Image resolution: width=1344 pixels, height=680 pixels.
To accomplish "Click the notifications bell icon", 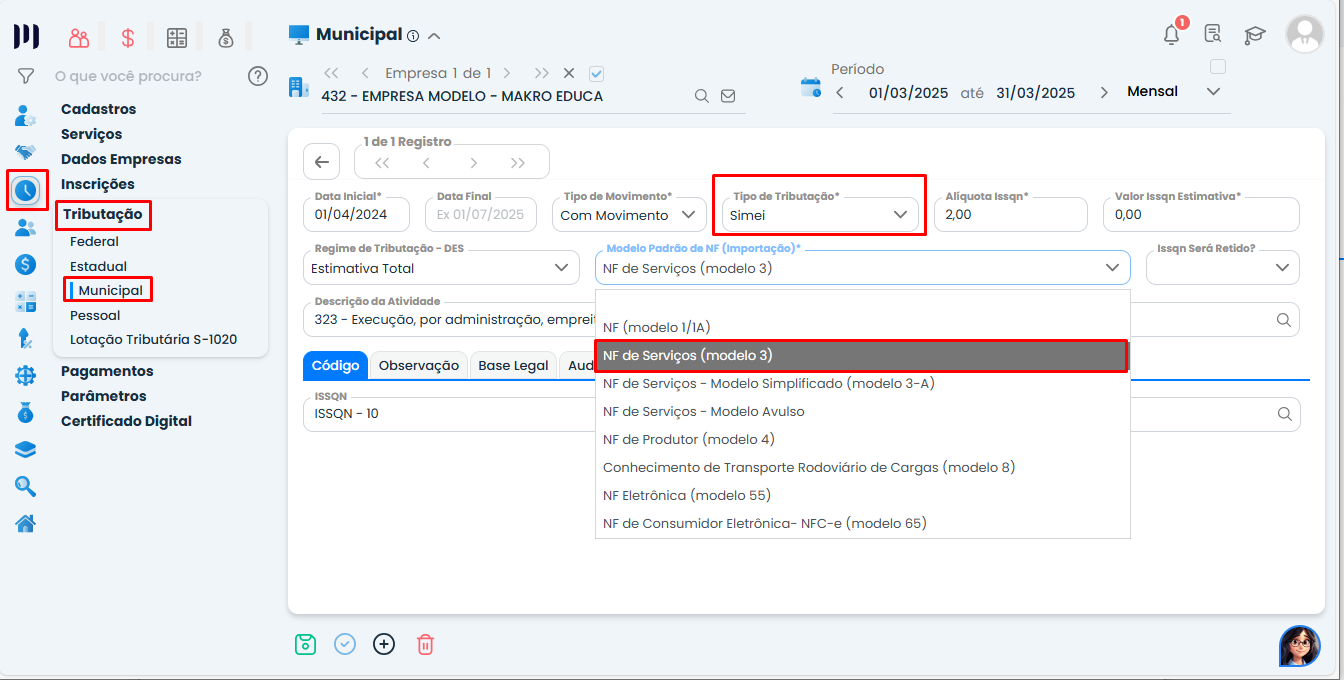I will 1171,35.
